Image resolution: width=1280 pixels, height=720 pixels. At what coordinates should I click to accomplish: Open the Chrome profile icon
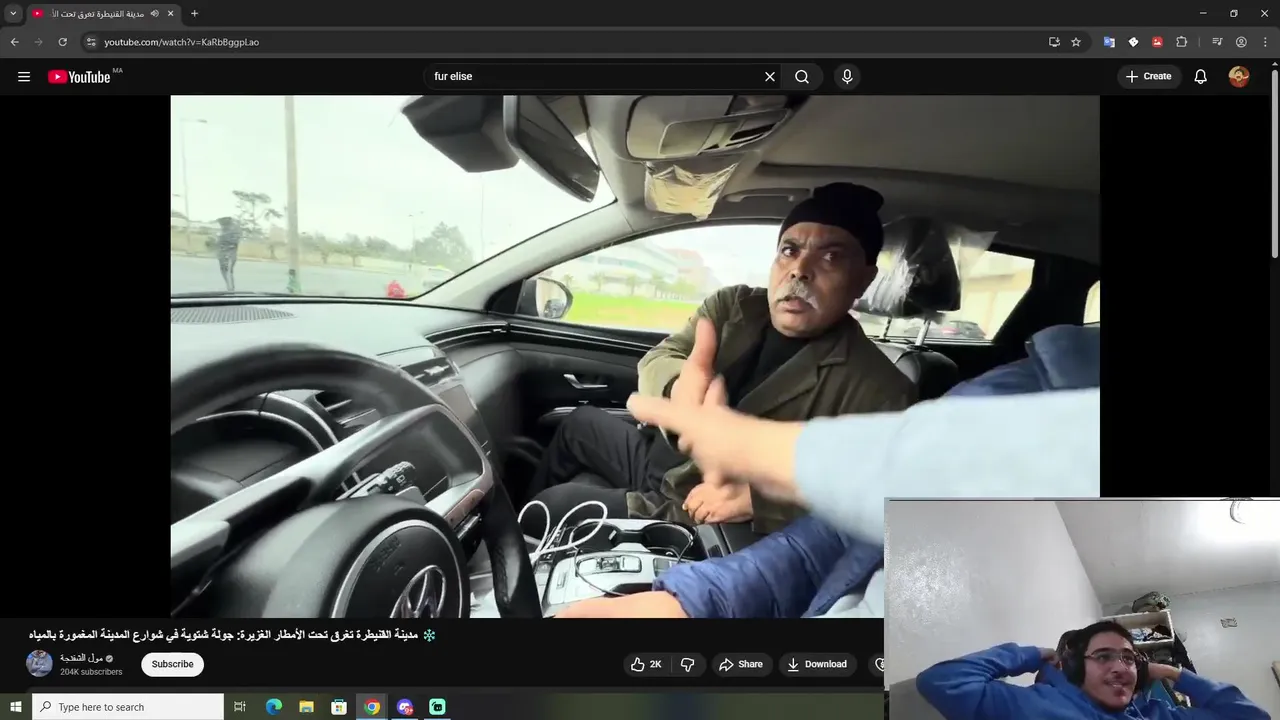point(1241,42)
